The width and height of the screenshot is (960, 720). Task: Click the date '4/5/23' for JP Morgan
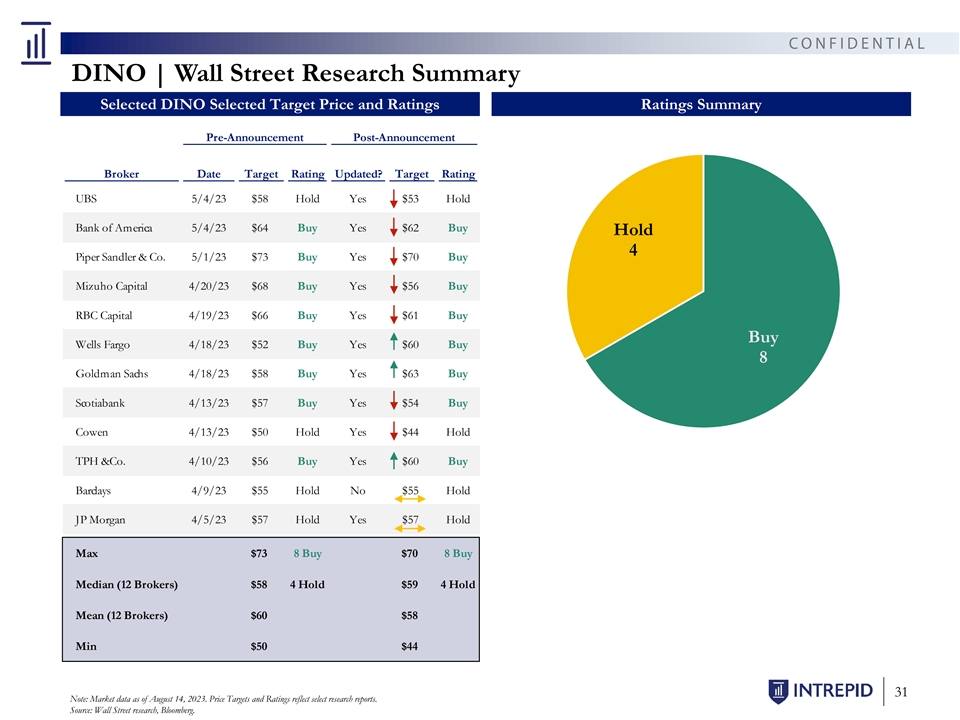(209, 520)
